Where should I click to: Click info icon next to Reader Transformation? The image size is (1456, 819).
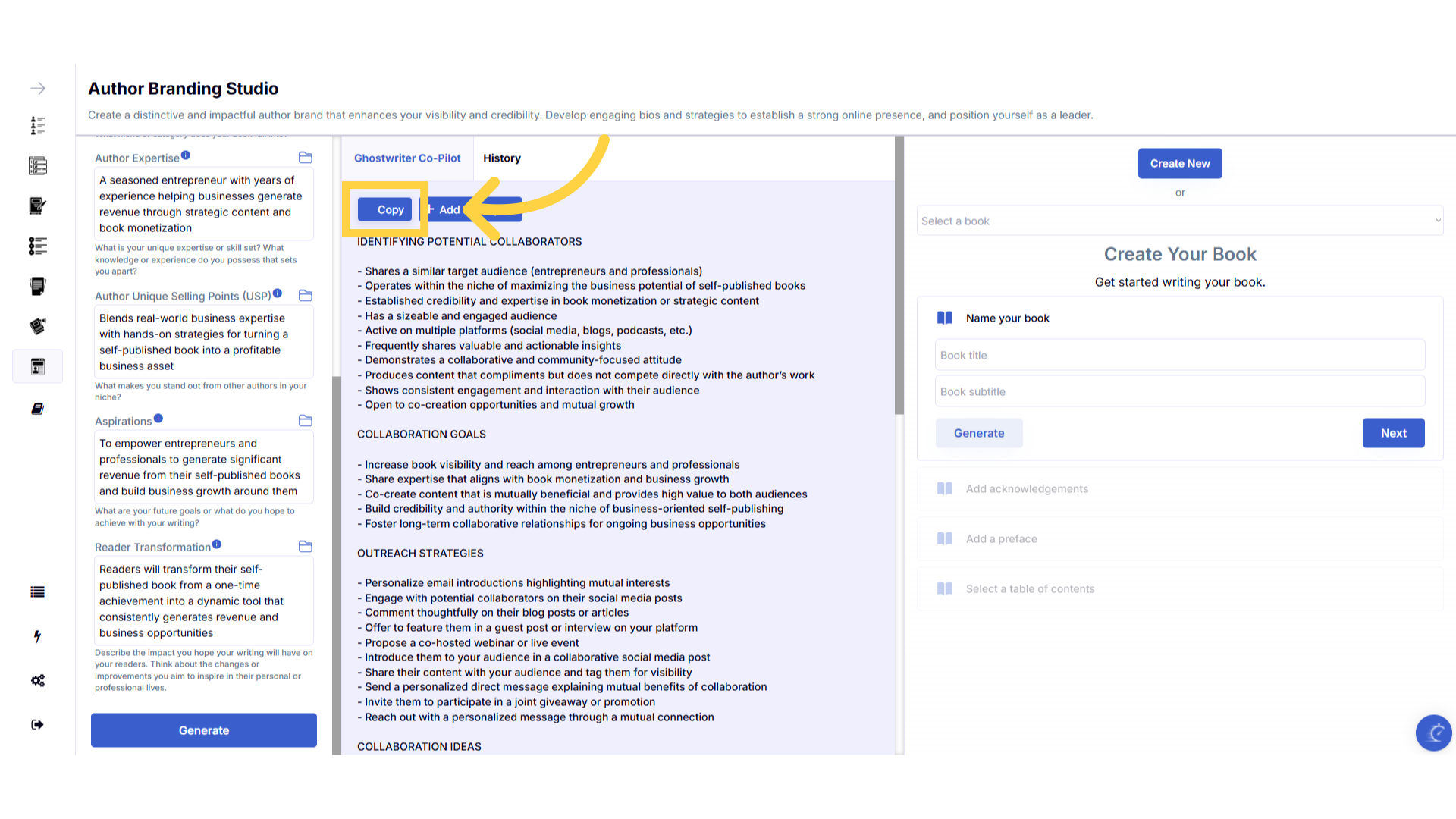(x=217, y=544)
